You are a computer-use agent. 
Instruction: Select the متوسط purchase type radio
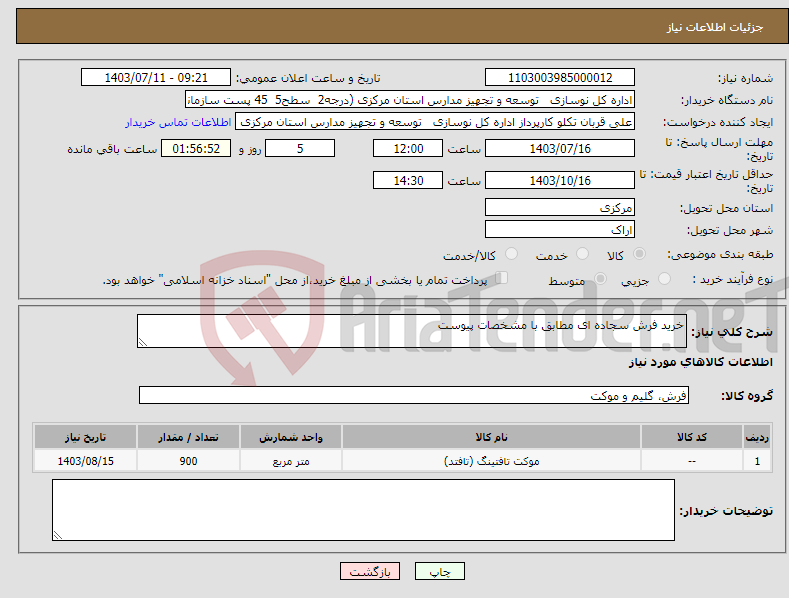600,278
